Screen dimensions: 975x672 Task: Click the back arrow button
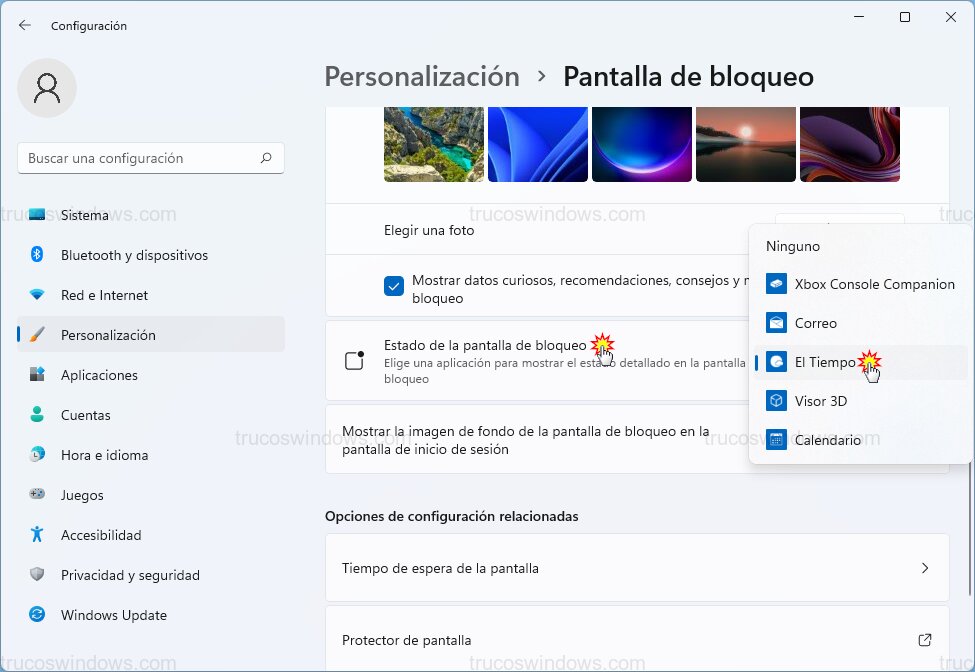point(24,25)
